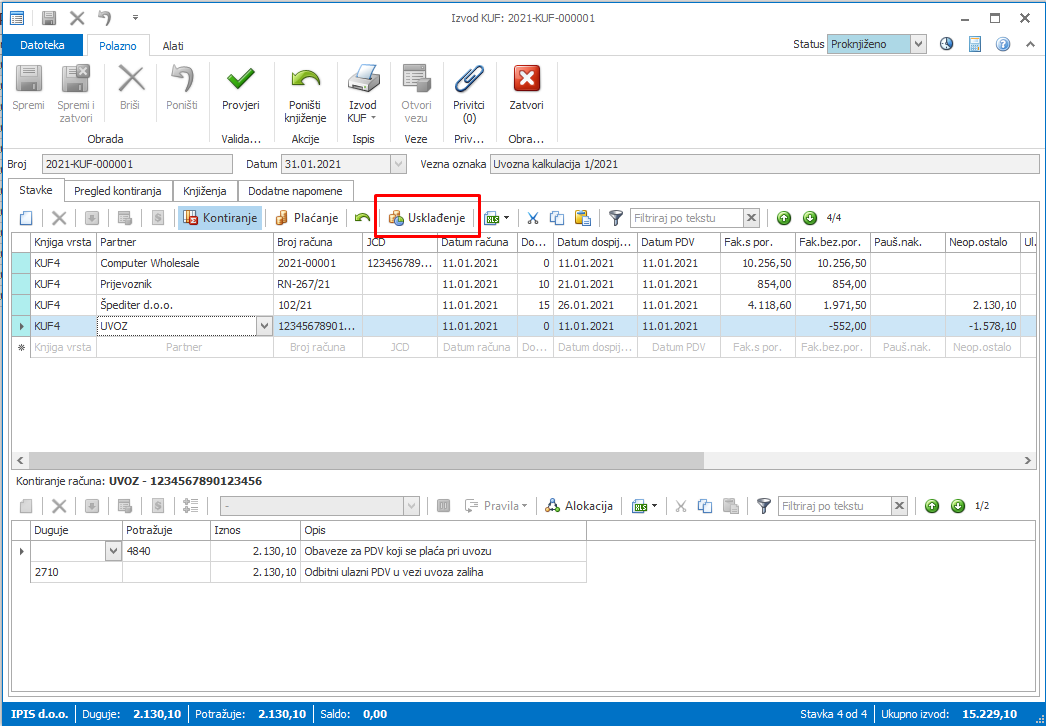Click the Datum dospijeća column header

(x=595, y=242)
